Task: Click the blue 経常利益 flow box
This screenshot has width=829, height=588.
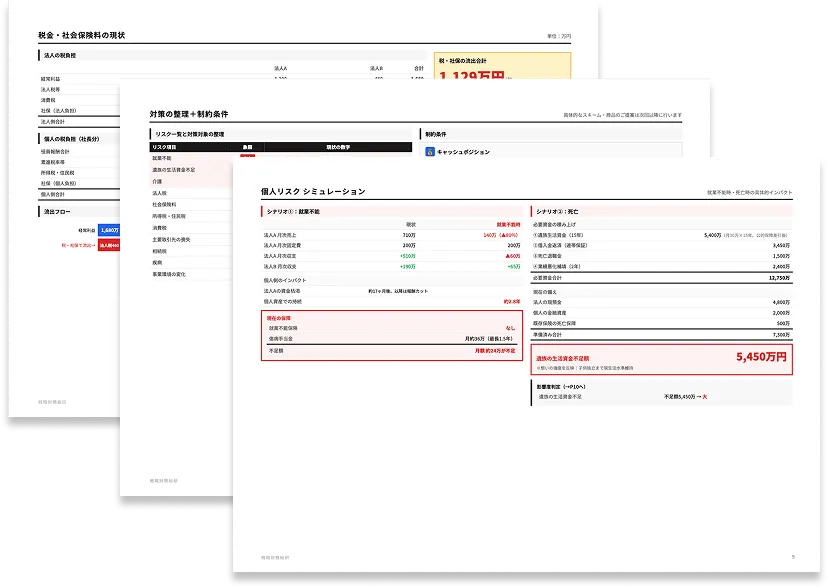Action: [x=108, y=229]
